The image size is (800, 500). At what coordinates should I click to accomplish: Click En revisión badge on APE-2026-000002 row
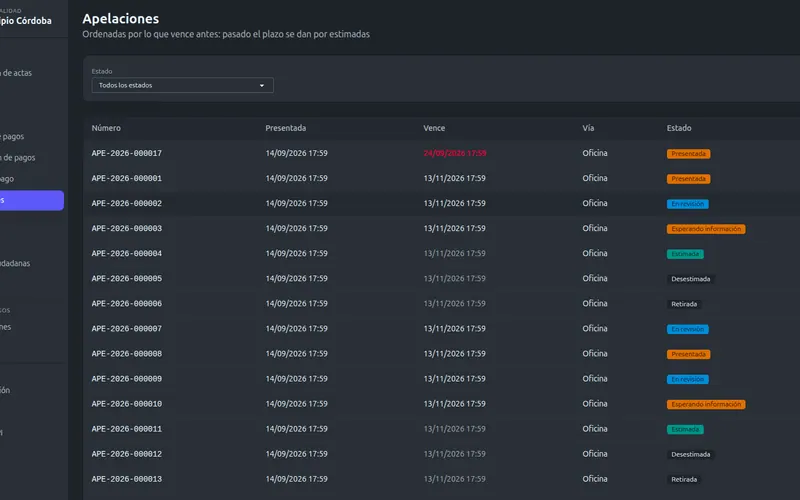click(687, 204)
